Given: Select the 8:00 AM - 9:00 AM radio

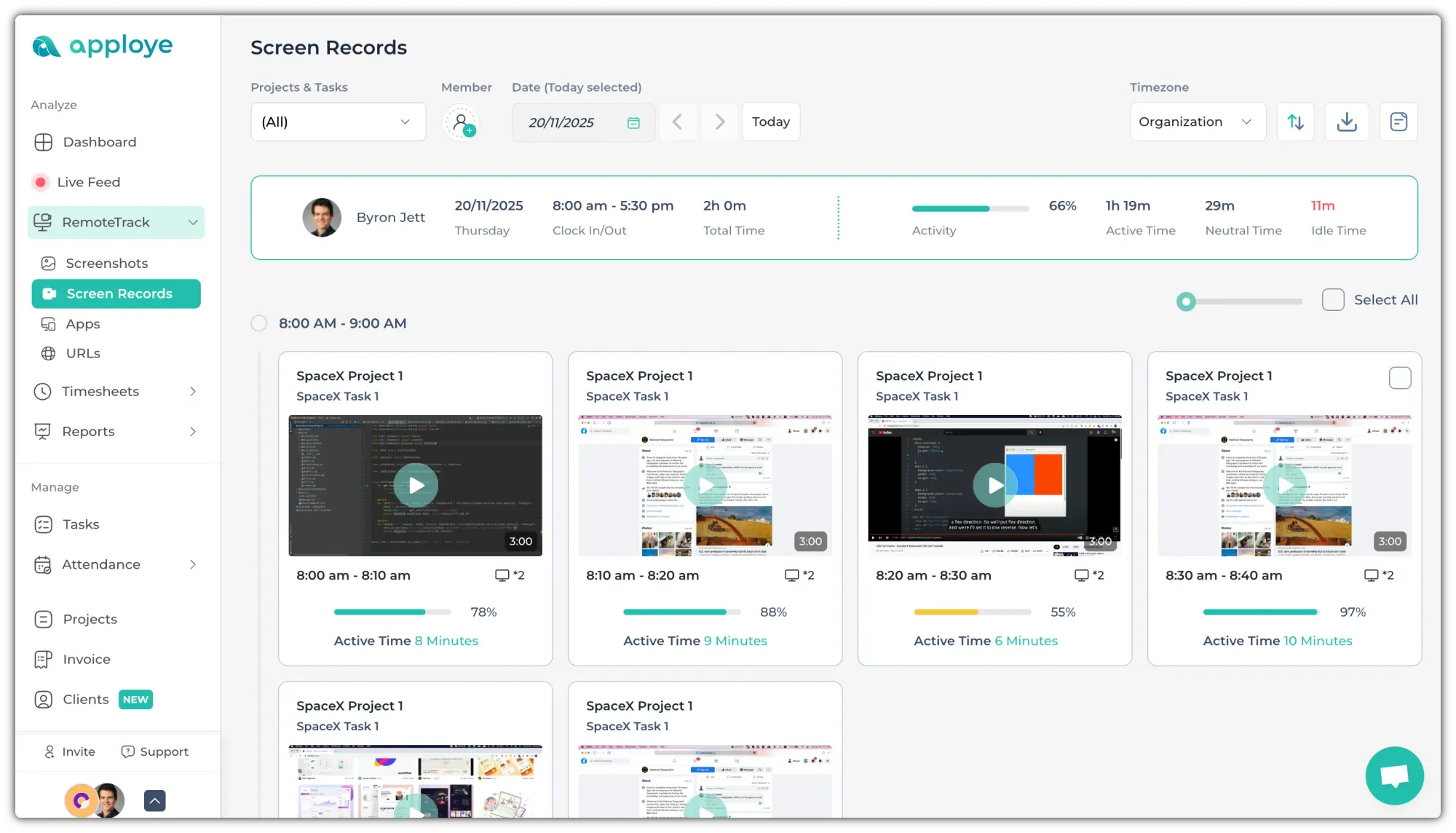Looking at the screenshot, I should [259, 323].
